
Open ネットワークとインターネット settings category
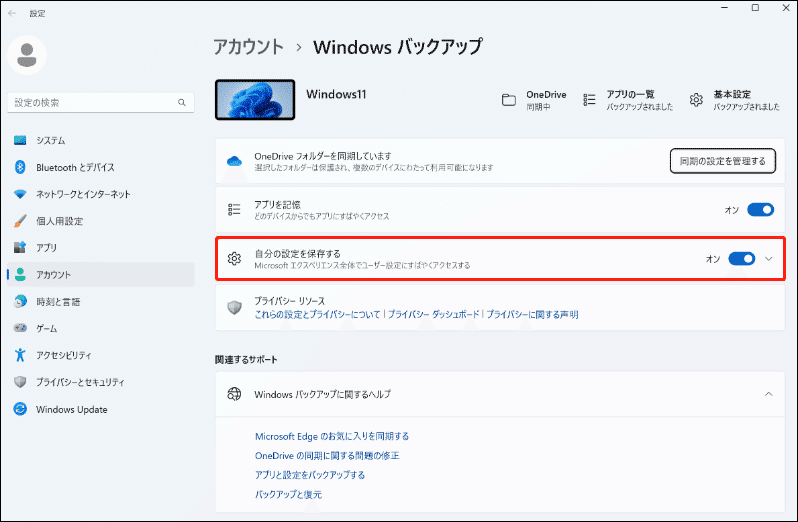coord(101,194)
